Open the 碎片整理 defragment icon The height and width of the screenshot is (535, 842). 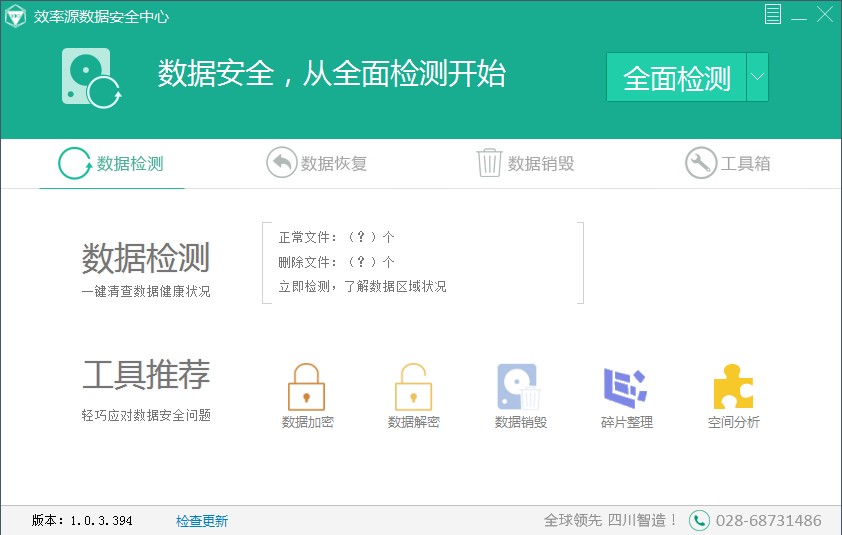tap(626, 387)
